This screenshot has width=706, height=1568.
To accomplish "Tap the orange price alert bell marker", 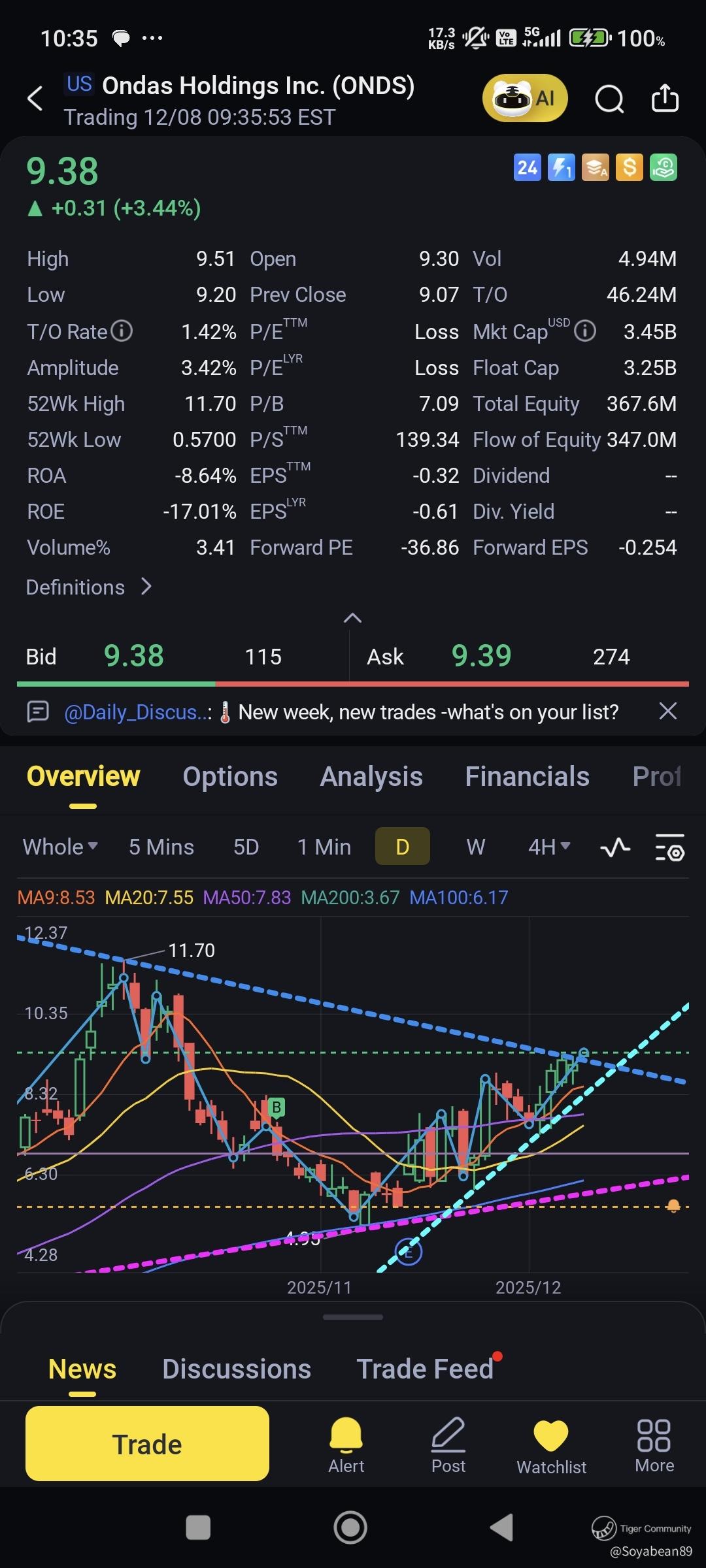I will click(x=673, y=1206).
